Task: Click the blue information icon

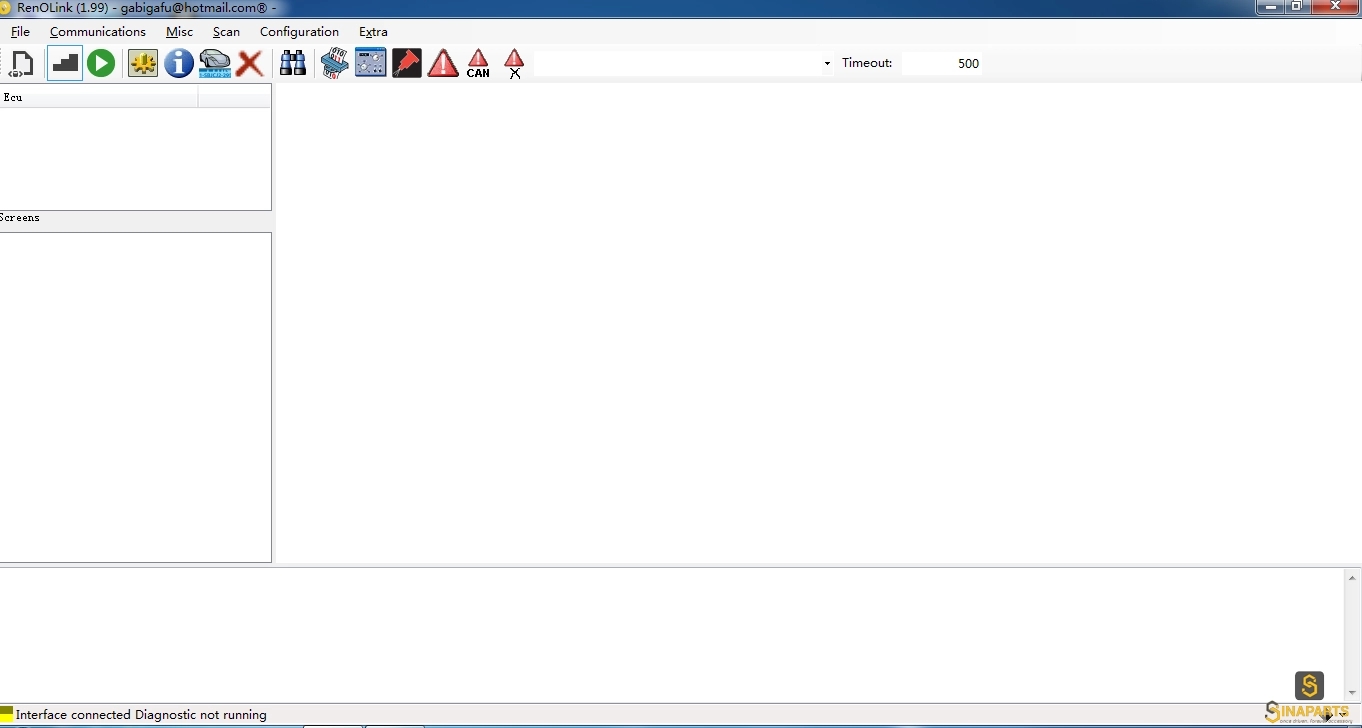Action: pyautogui.click(x=178, y=64)
